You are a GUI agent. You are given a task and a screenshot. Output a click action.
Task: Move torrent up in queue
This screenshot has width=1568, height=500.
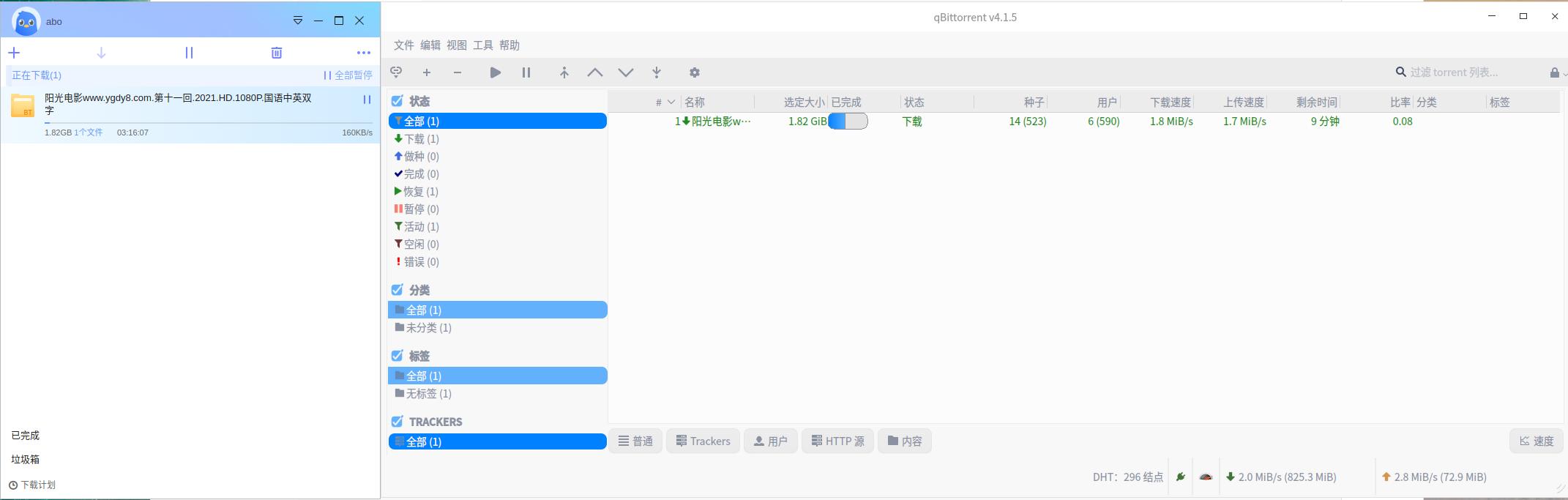[x=595, y=72]
